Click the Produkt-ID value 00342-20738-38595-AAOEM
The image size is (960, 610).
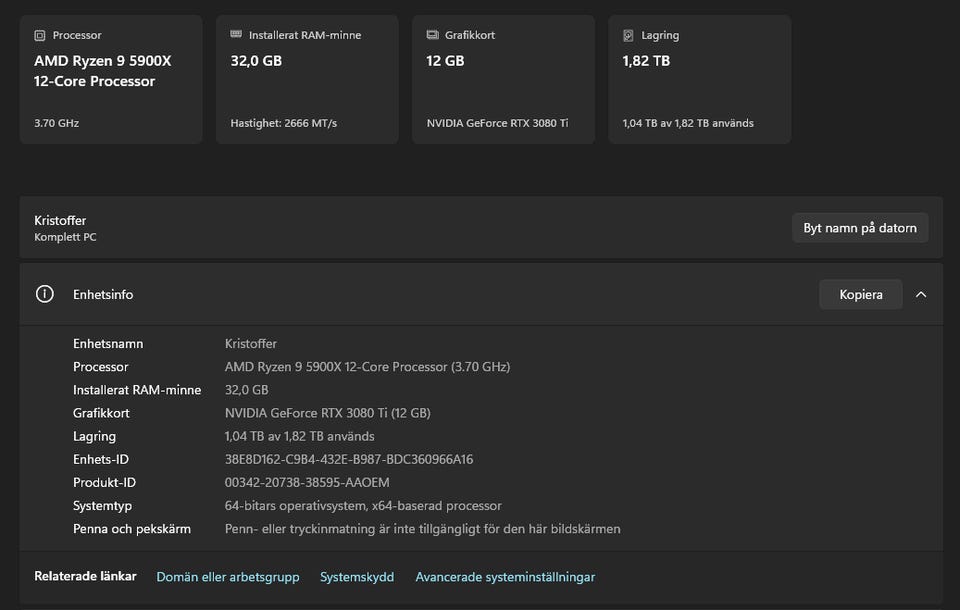click(307, 483)
